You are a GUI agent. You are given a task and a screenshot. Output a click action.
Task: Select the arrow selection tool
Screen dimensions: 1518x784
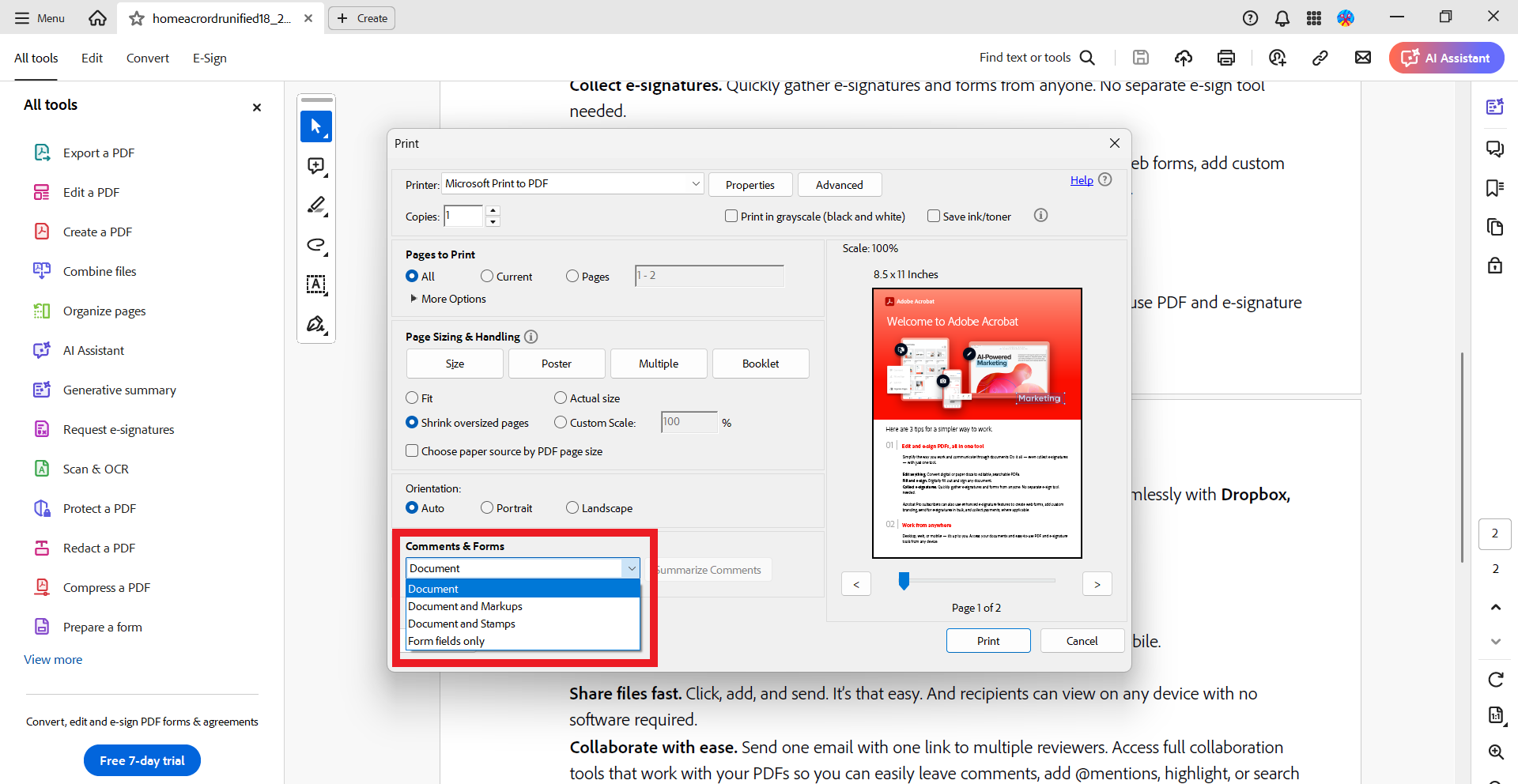point(316,126)
